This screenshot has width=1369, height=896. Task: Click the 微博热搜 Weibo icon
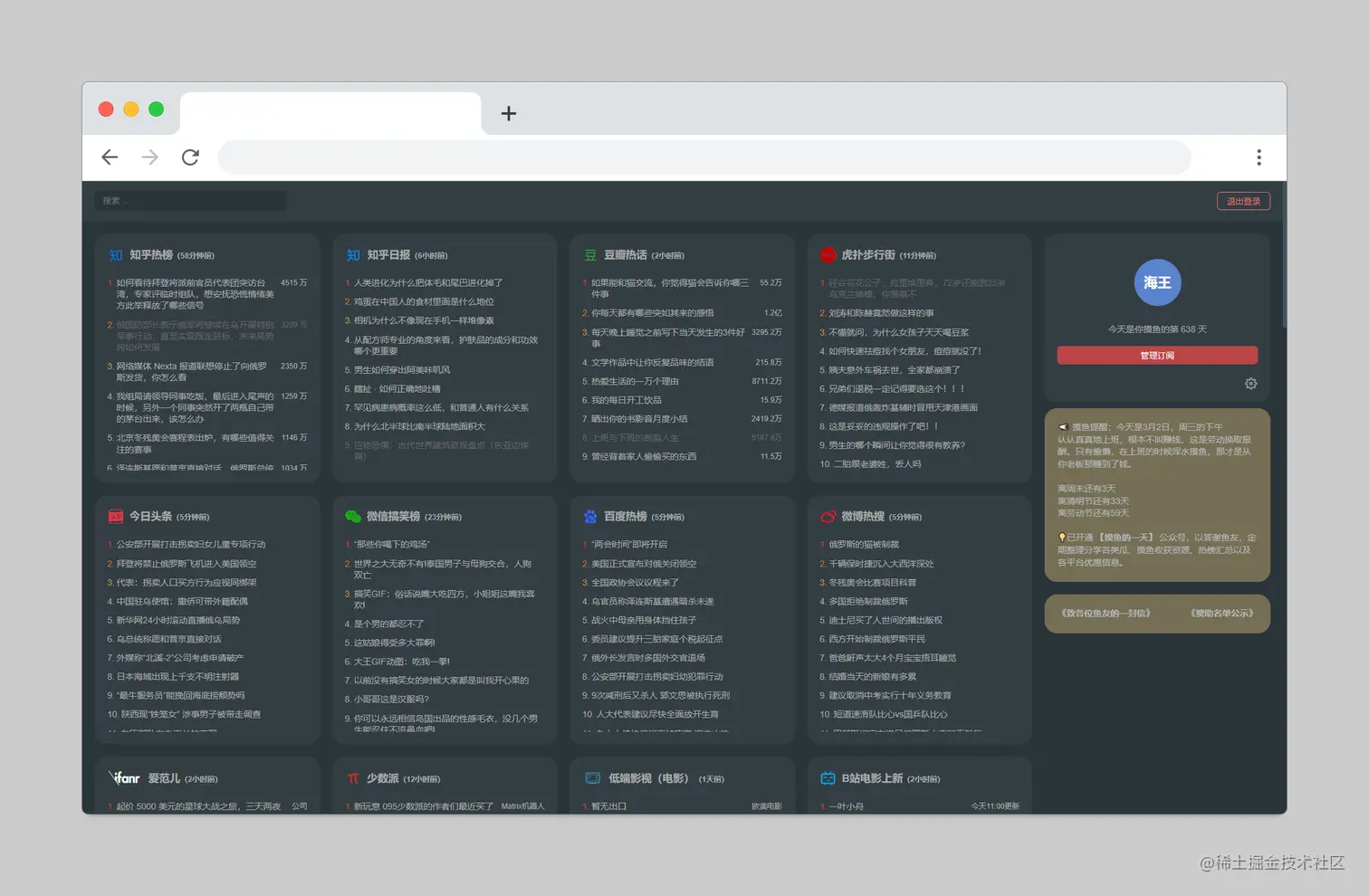pyautogui.click(x=828, y=516)
